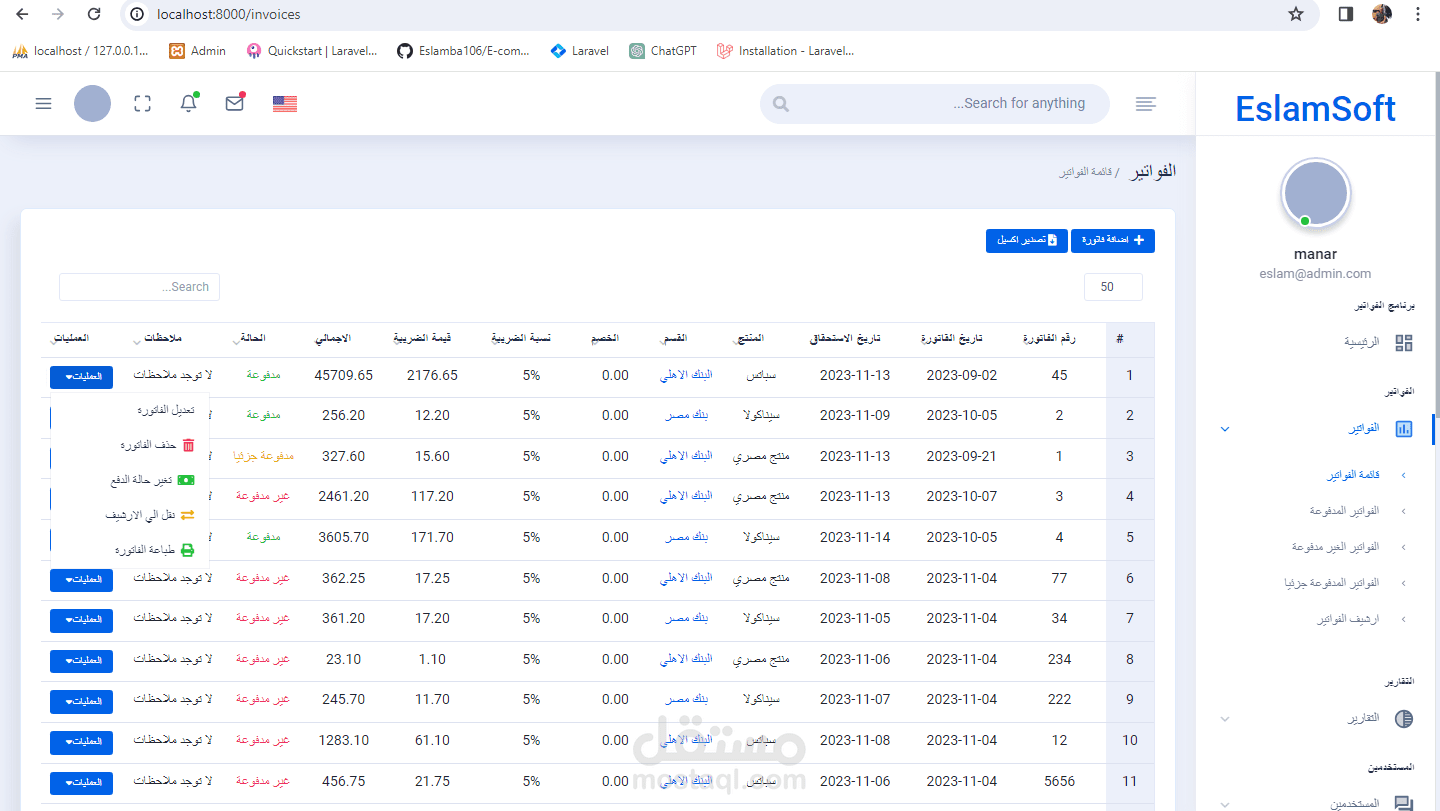The image size is (1440, 811).
Task: Open the Admin bookmark
Action: [197, 51]
